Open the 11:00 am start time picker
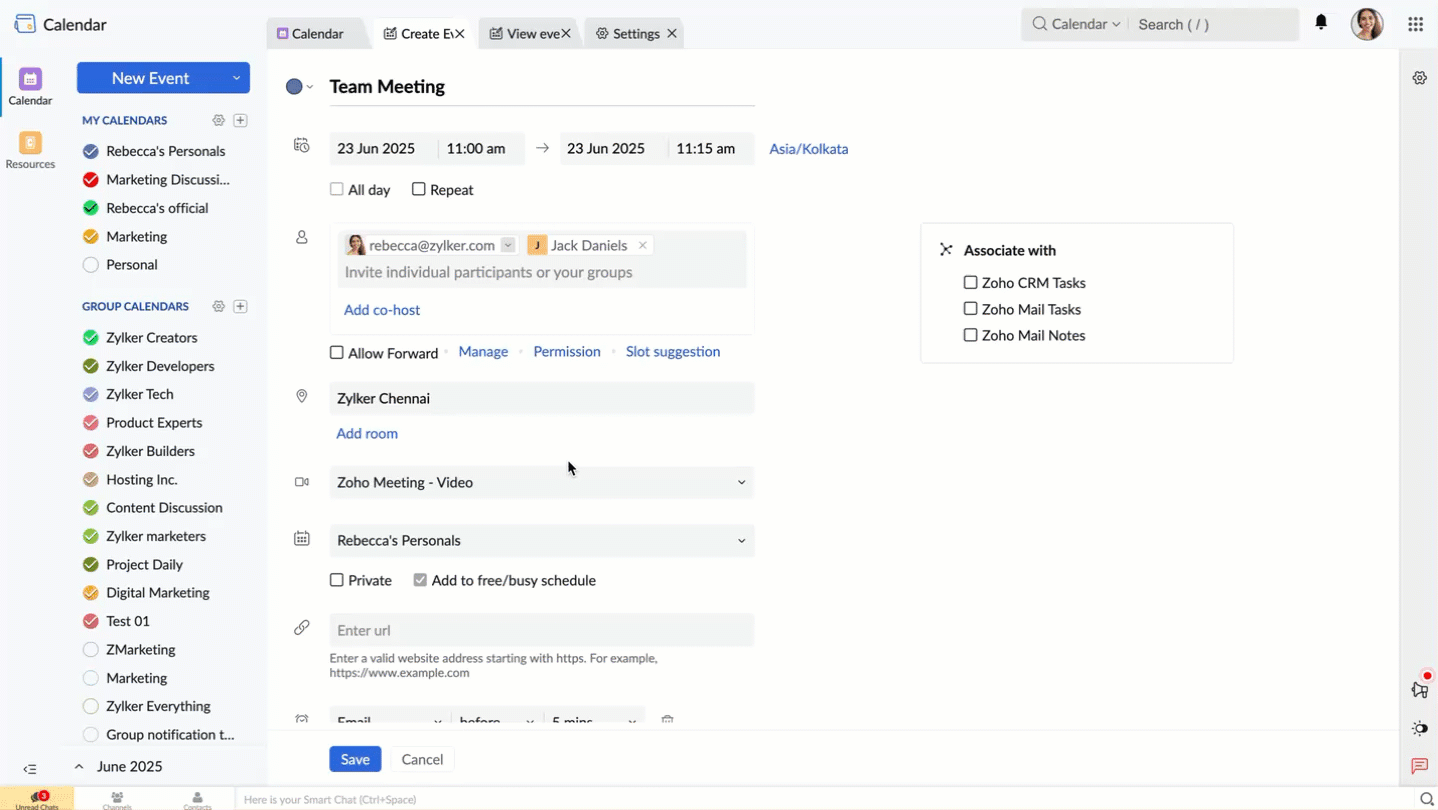Screen dimensions: 1438x810 [481, 148]
